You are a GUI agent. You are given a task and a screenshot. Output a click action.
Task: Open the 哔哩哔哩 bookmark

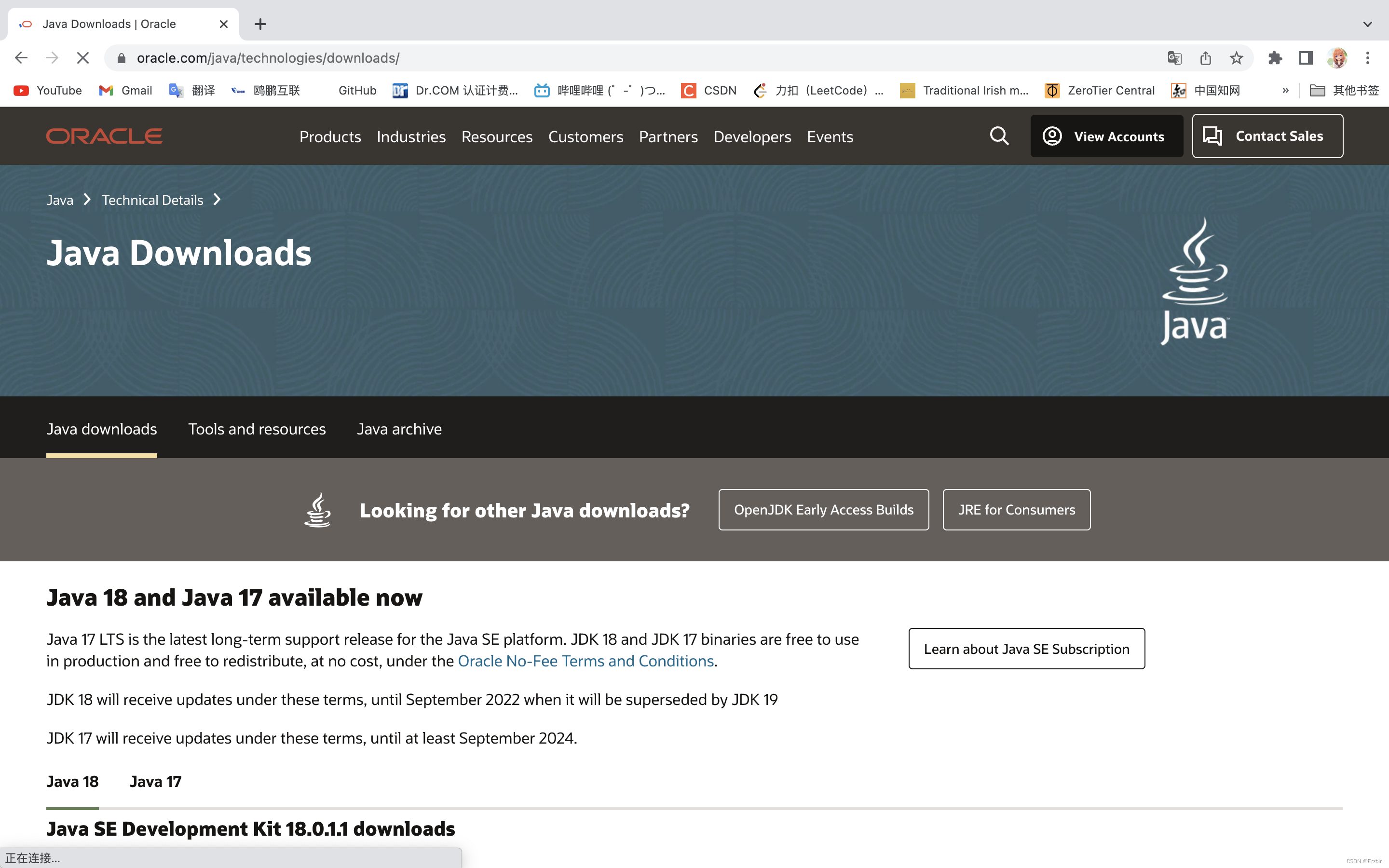(x=600, y=90)
